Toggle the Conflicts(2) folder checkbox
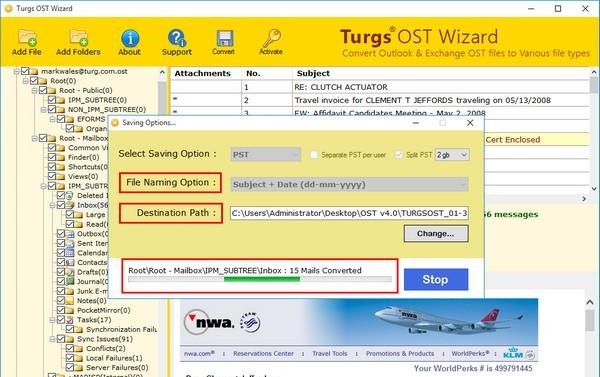The width and height of the screenshot is (600, 377). tap(70, 349)
